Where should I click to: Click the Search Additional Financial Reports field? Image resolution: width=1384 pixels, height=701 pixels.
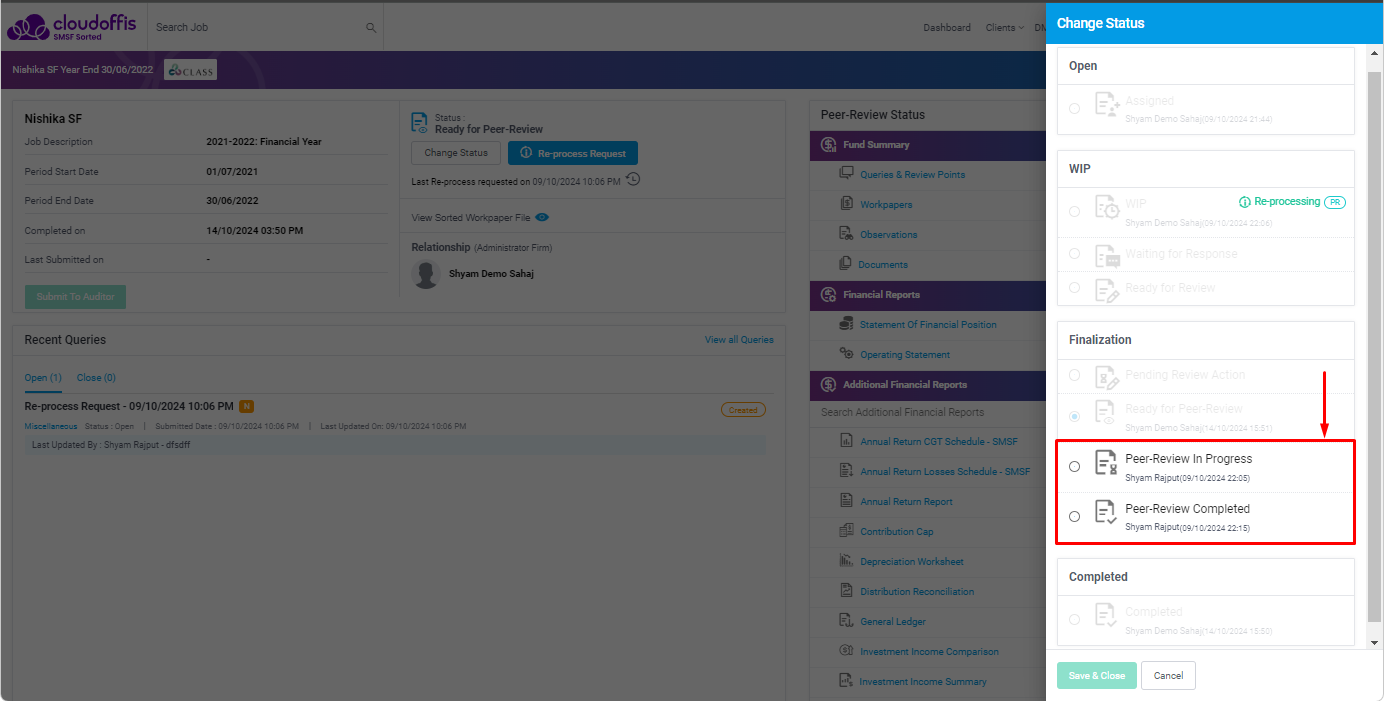927,412
